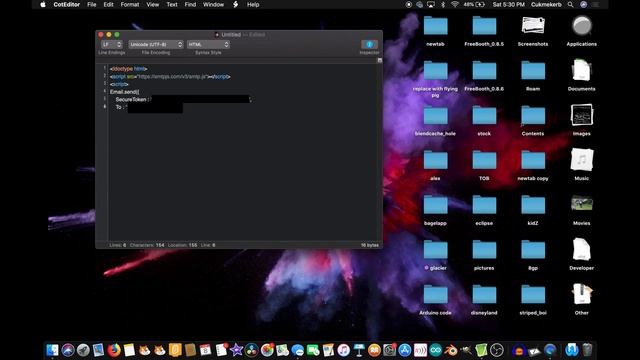
Task: Click the Siri icon in menu bar
Action: (584, 4)
